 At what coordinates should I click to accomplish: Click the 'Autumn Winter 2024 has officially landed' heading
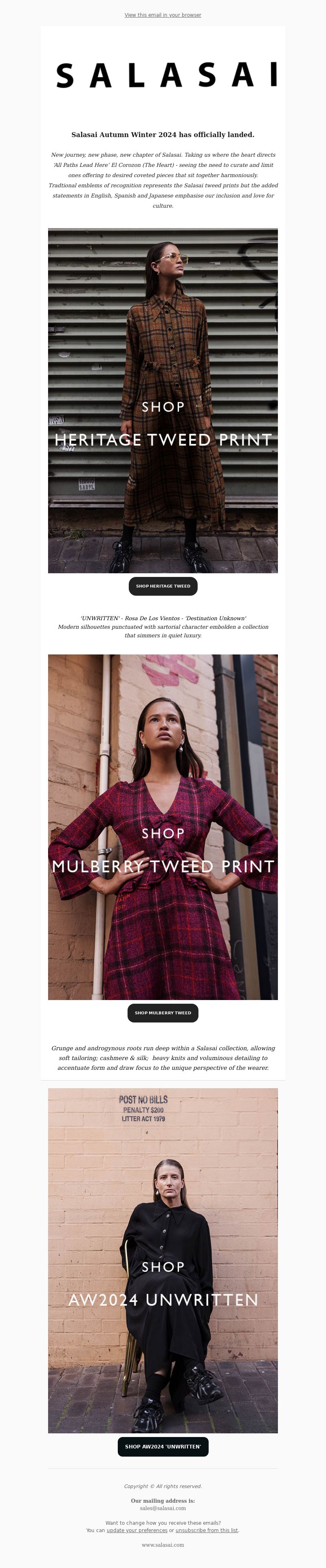click(163, 135)
